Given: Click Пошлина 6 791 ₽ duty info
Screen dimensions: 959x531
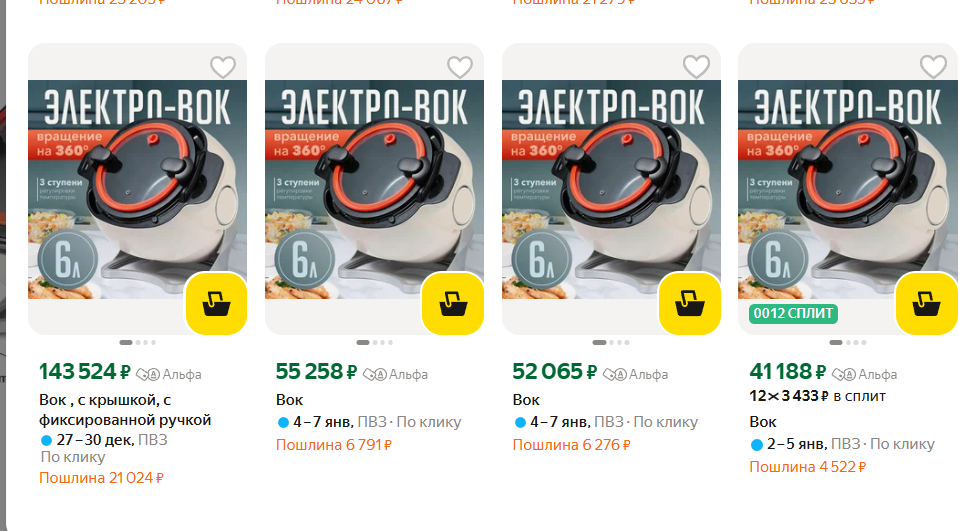Looking at the screenshot, I should coord(334,445).
